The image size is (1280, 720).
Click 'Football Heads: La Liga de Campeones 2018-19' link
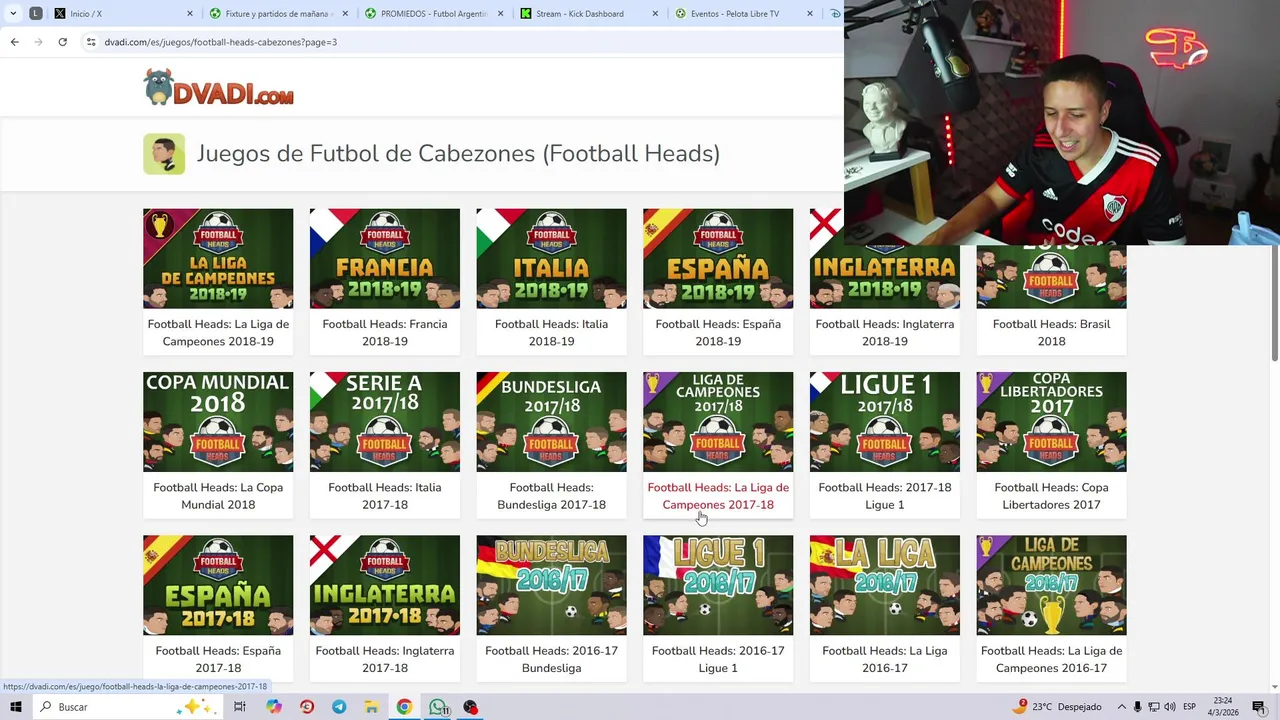(218, 333)
